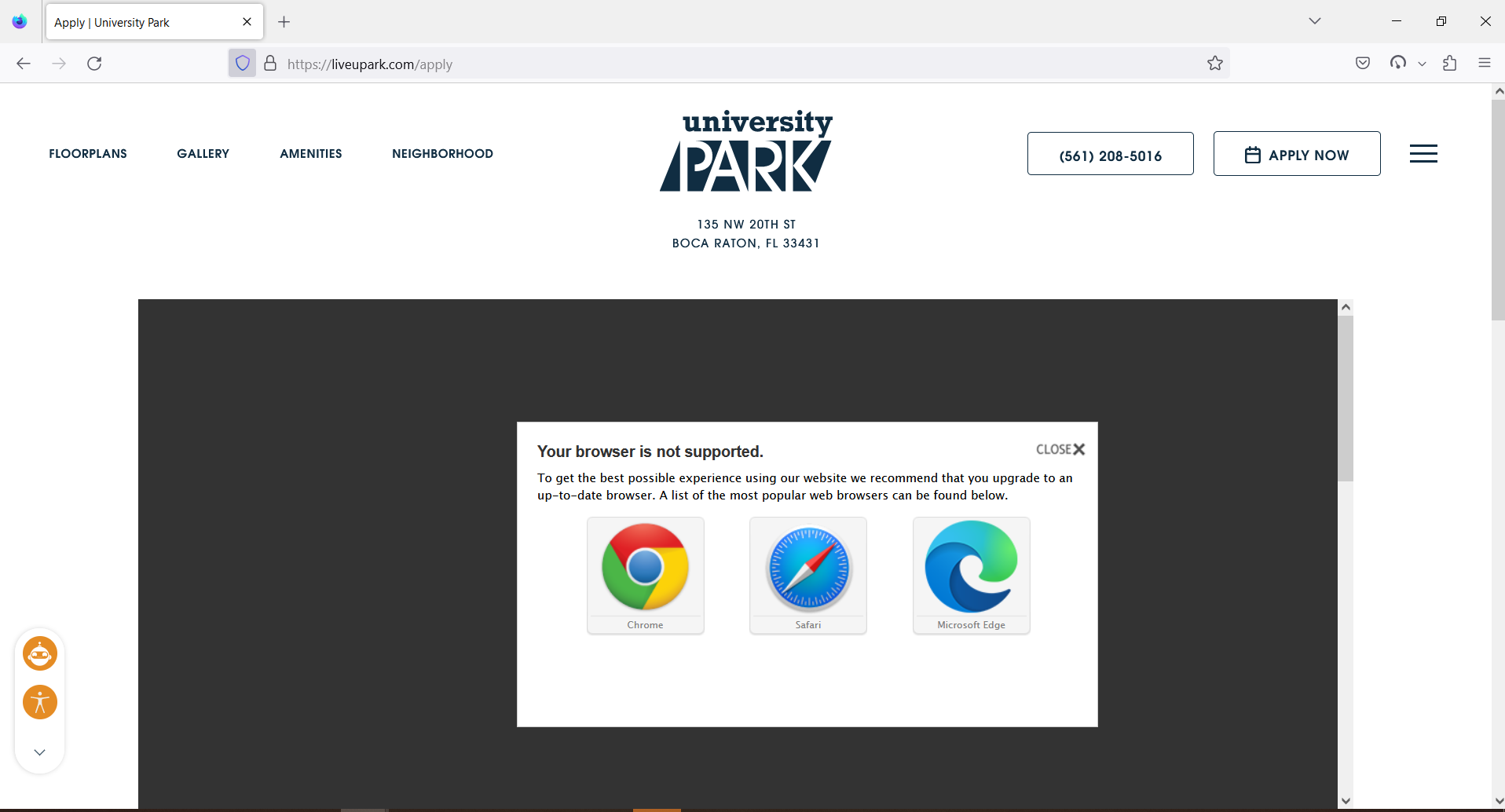Click the APPLY NOW button
Viewport: 1505px width, 812px height.
(1296, 154)
